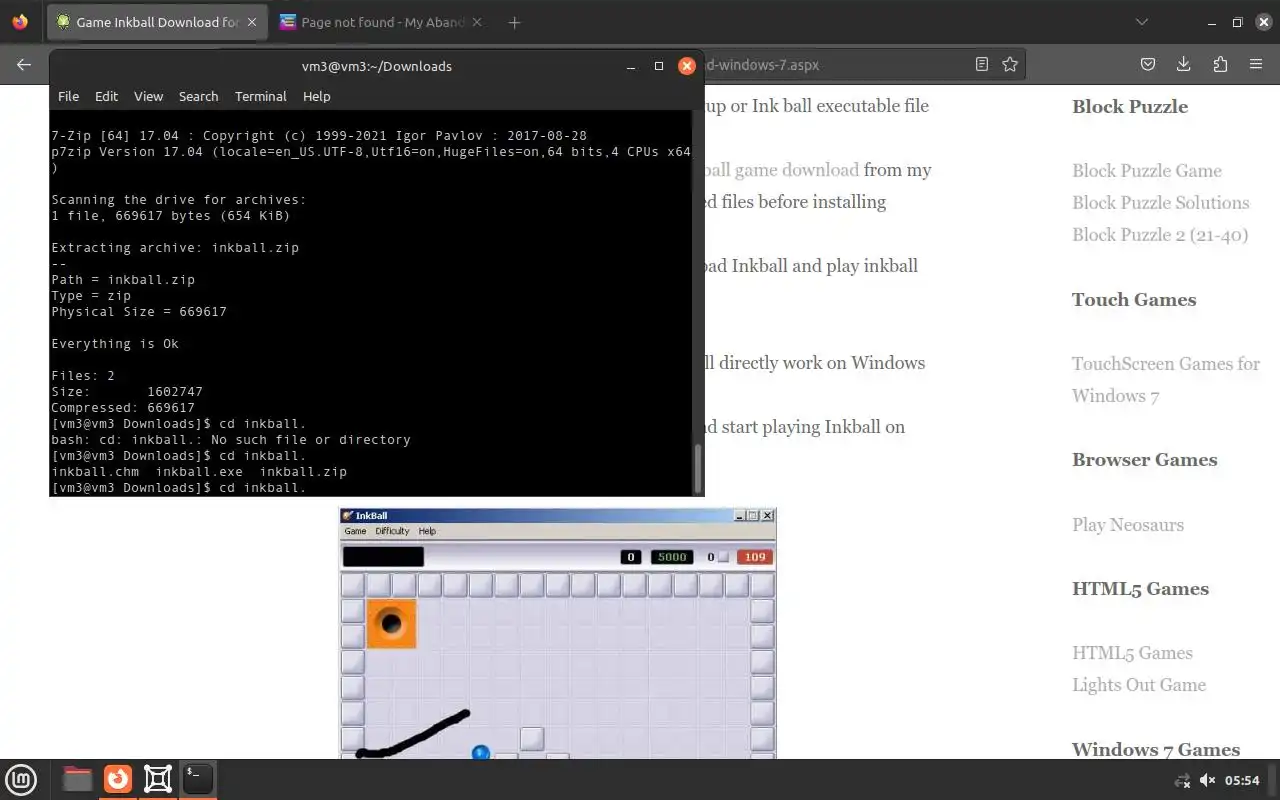The image size is (1280, 800).
Task: Click the Block Puzzle sidebar heading
Action: pos(1130,106)
